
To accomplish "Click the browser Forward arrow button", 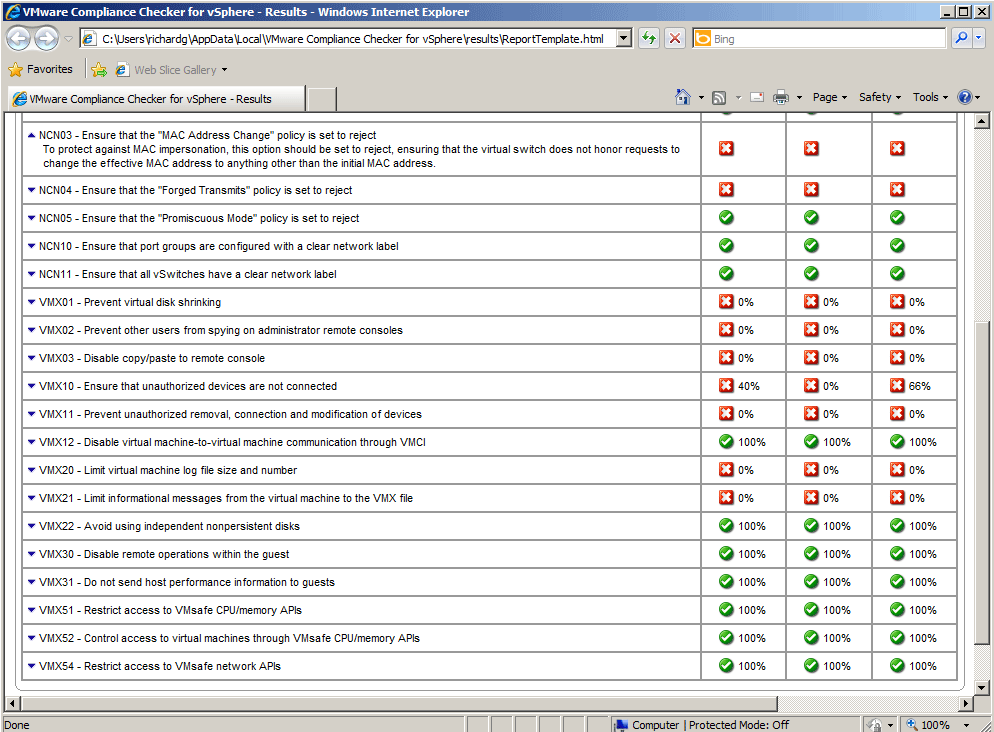I will pyautogui.click(x=46, y=39).
